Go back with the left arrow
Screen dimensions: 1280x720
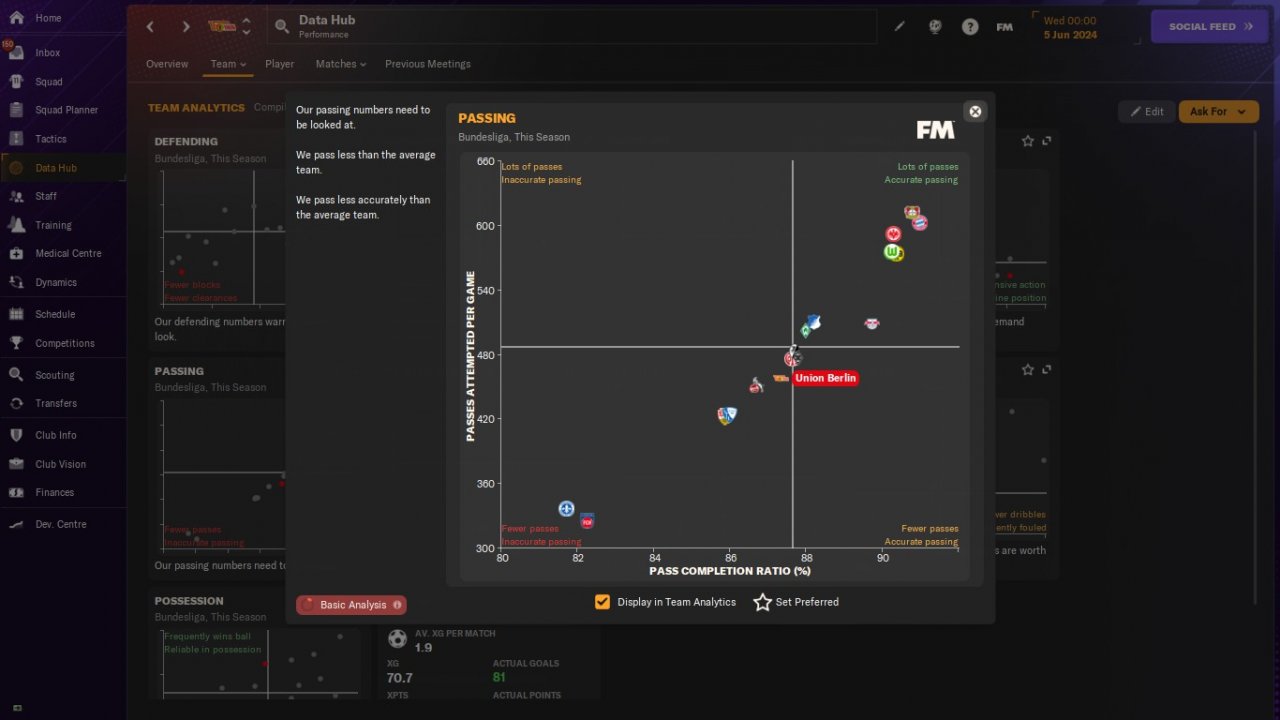tap(151, 27)
